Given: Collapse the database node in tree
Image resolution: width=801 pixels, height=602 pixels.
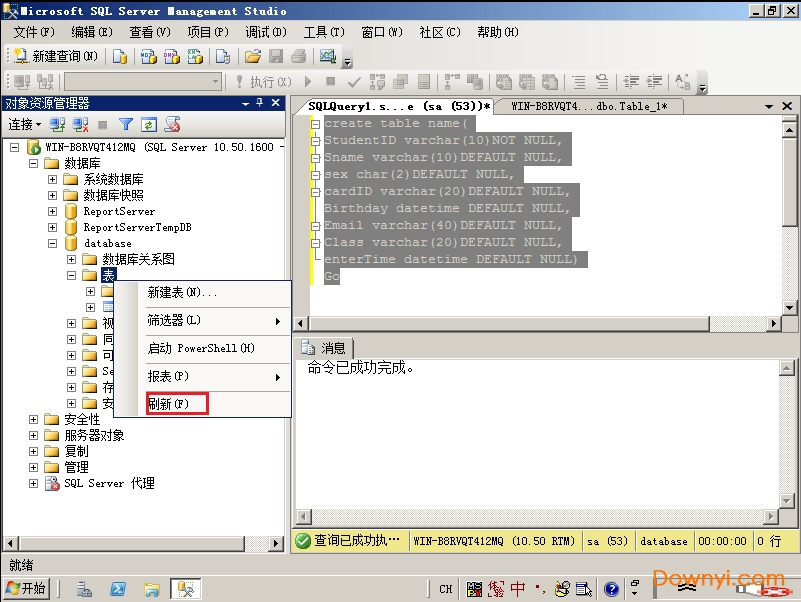Looking at the screenshot, I should pos(53,243).
